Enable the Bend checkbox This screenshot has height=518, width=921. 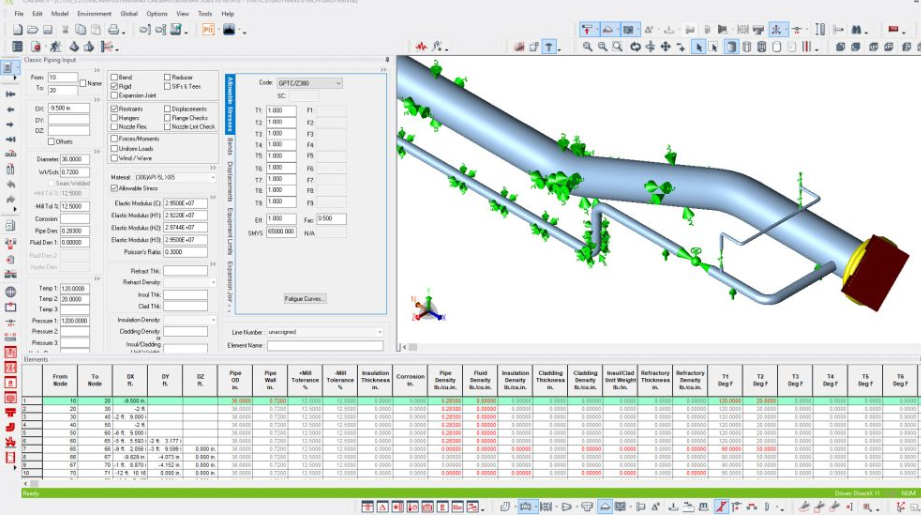pos(114,77)
